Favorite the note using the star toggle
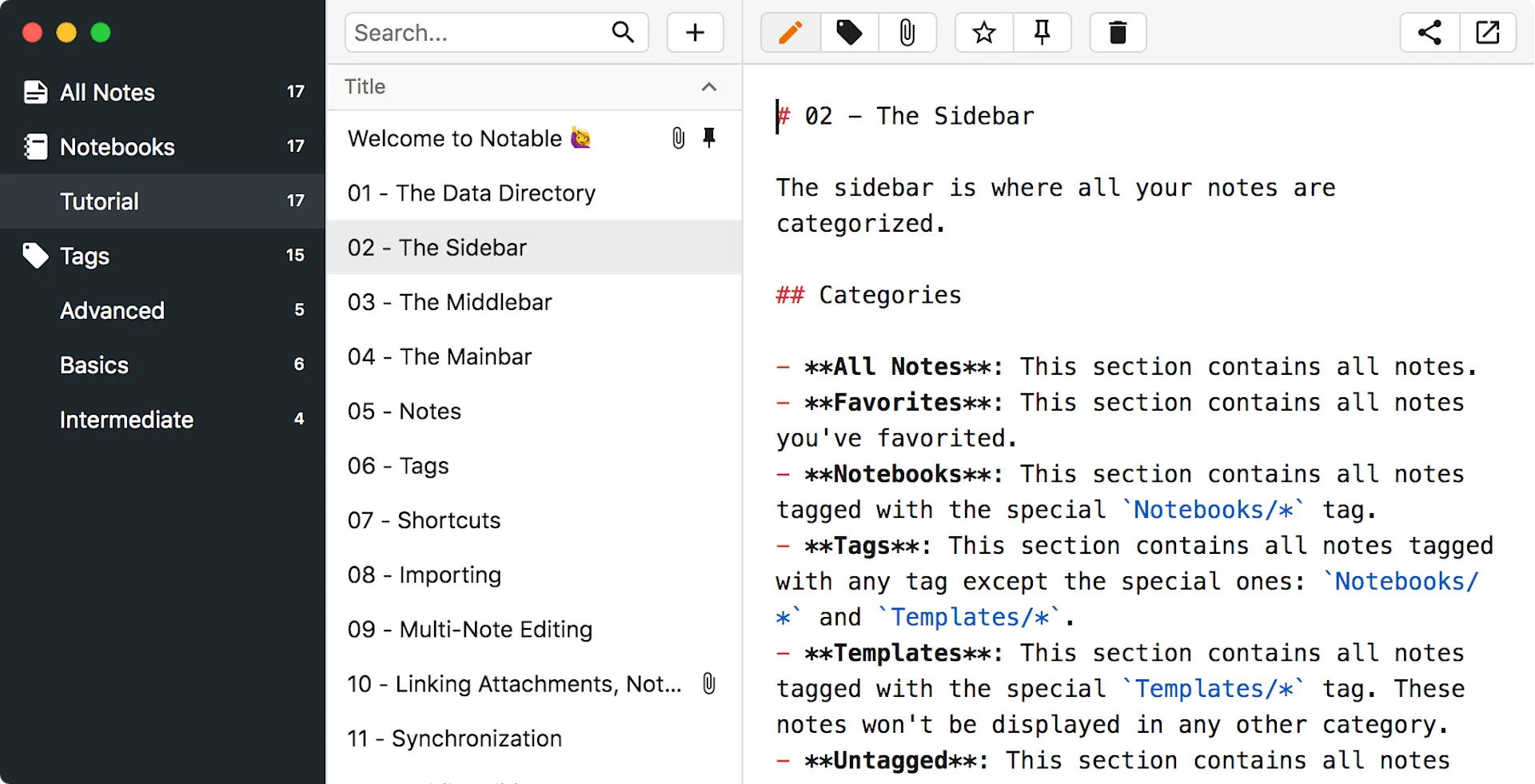1535x784 pixels. (984, 33)
